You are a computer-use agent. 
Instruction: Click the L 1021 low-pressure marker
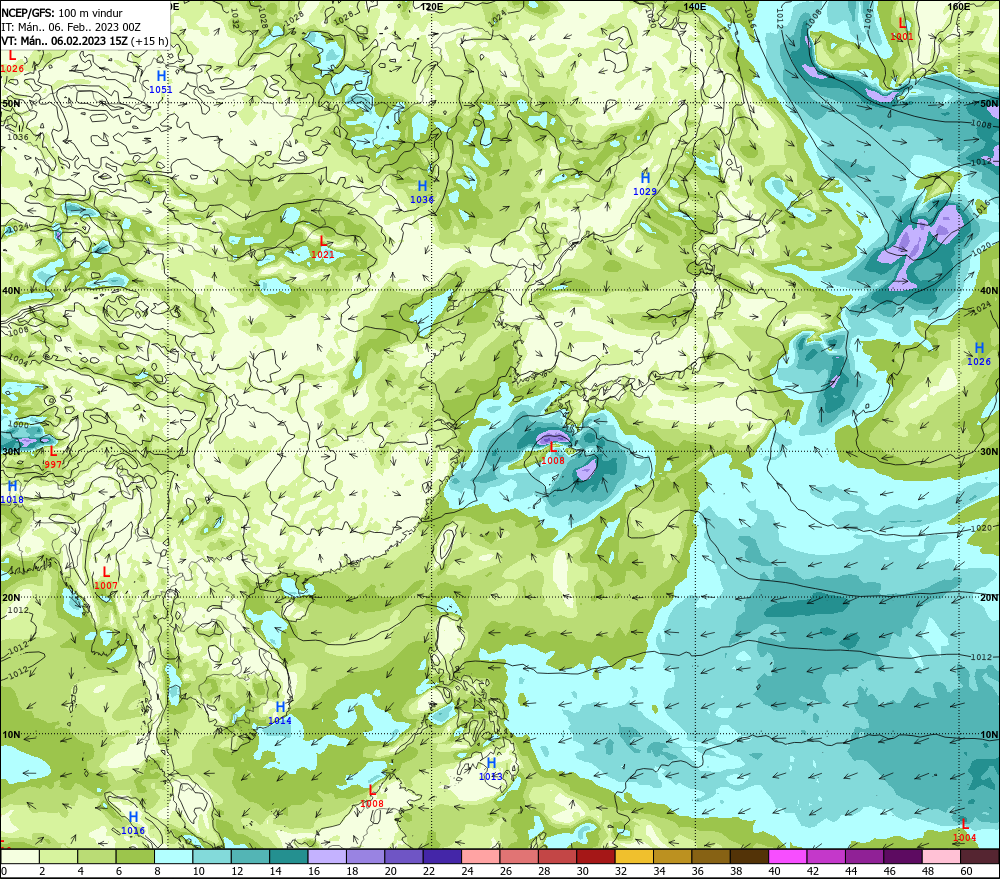[323, 247]
